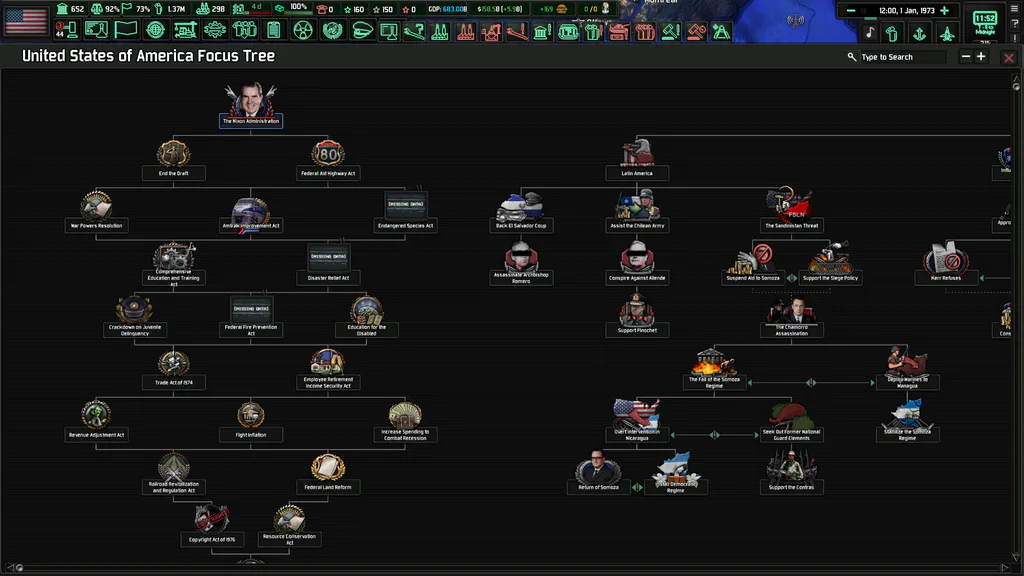
Task: Select Support Pinochet focus
Action: click(x=637, y=316)
